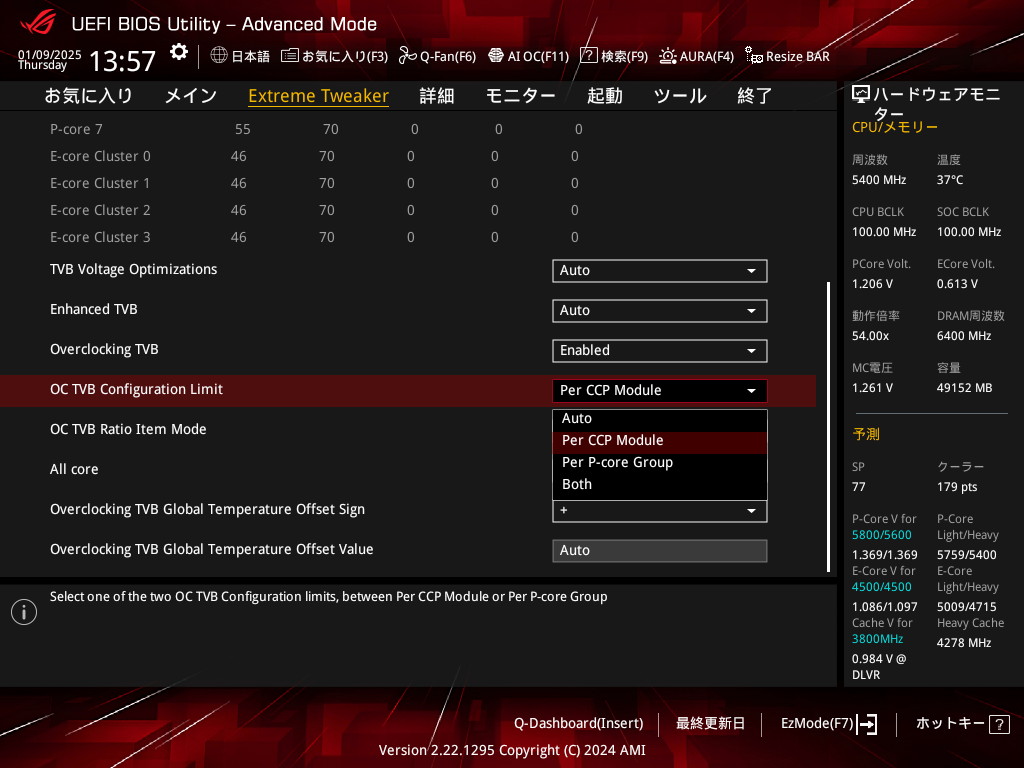Viewport: 1024px width, 768px height.
Task: Open favorites (F3) icon in top bar
Action: (x=290, y=56)
